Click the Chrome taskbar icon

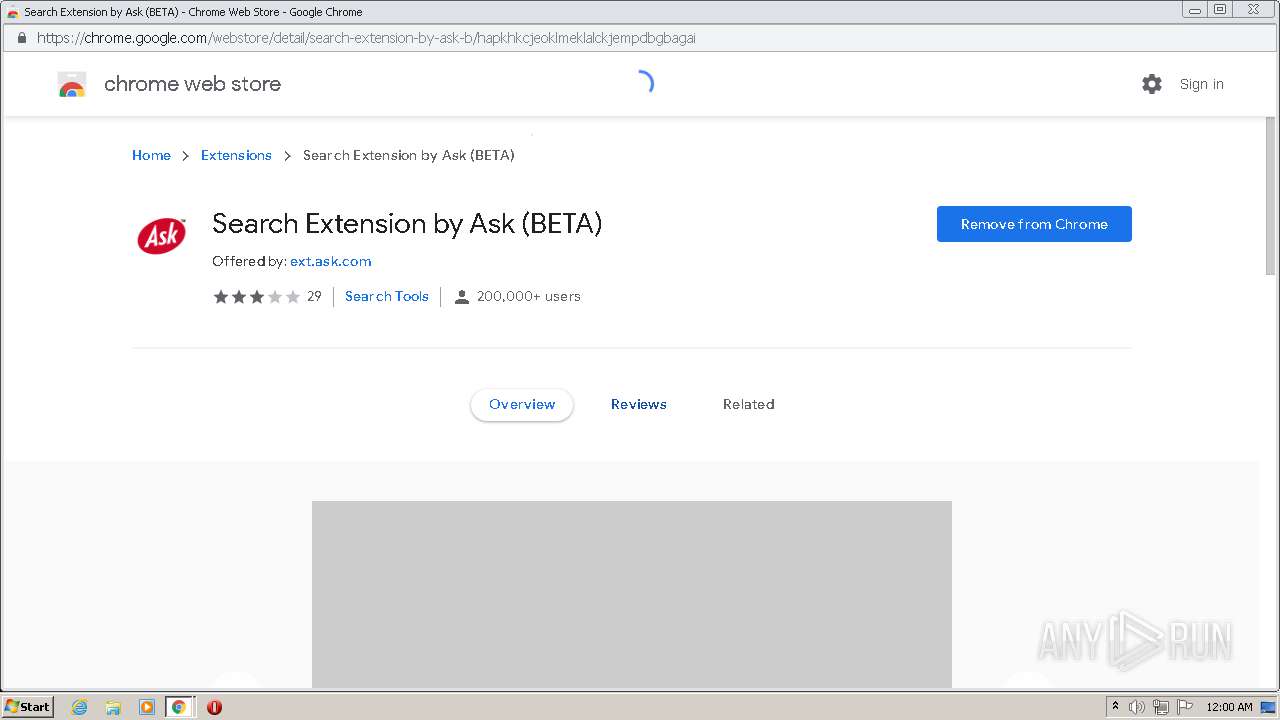pyautogui.click(x=179, y=707)
